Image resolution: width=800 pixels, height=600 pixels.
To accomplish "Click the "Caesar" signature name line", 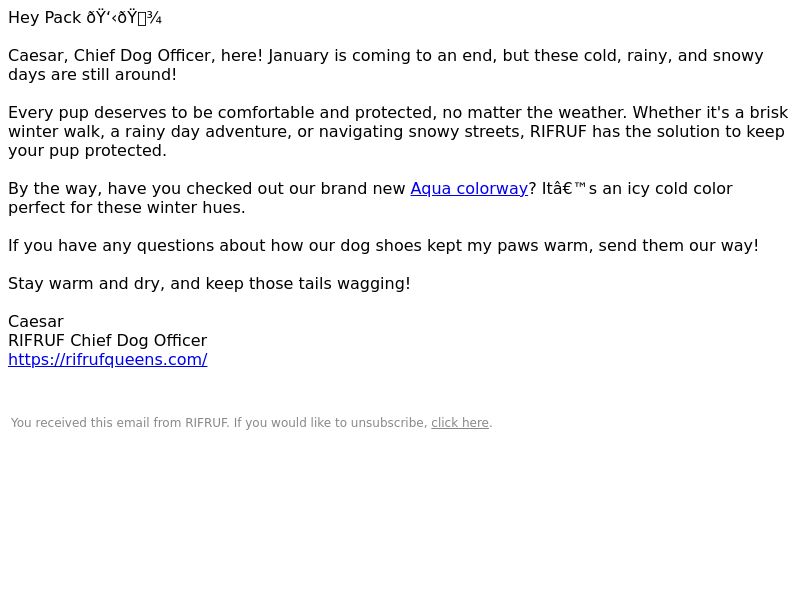I will point(36,322).
